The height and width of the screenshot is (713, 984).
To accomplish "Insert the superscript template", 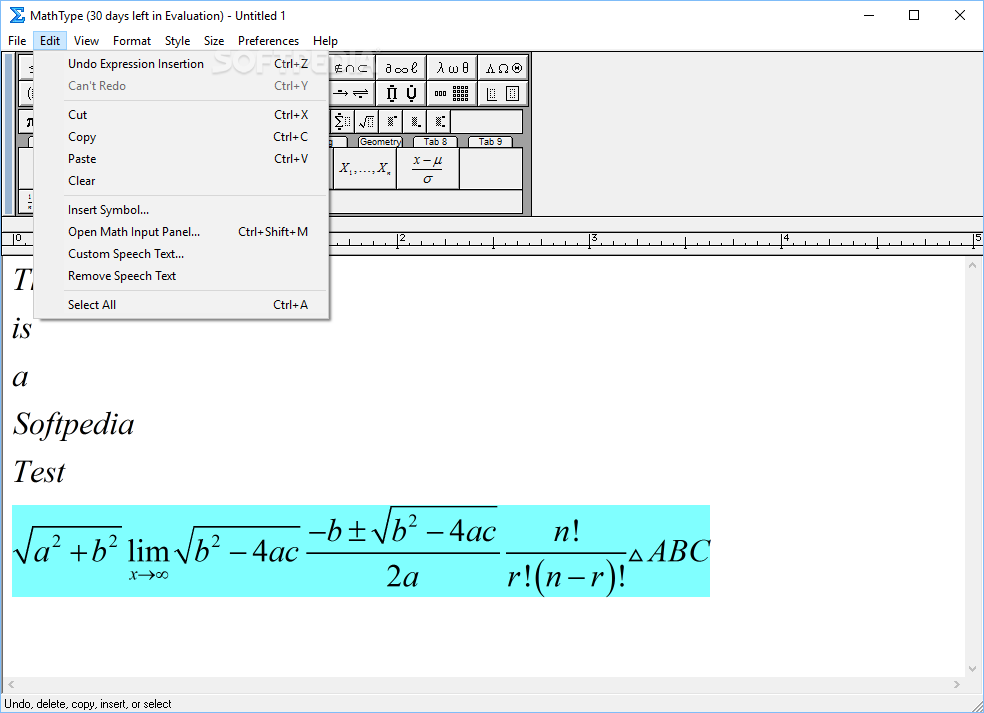I will click(x=391, y=121).
